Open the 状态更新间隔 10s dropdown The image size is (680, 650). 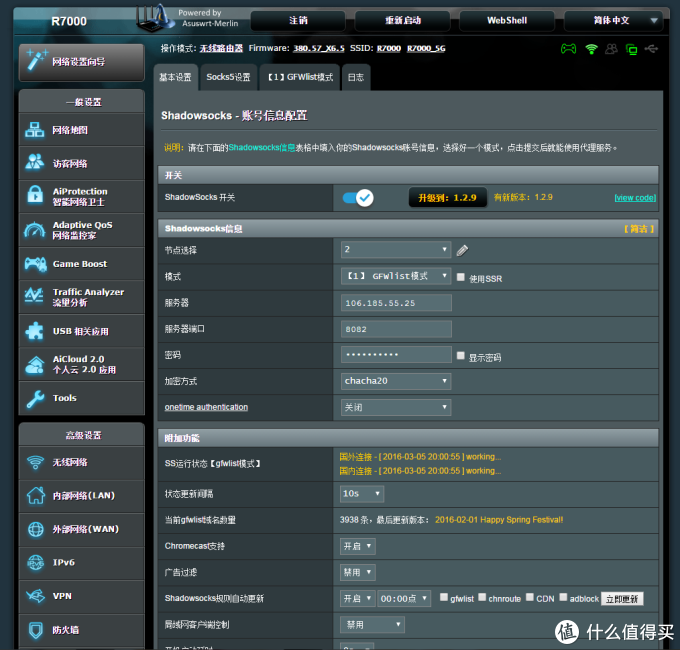pos(362,494)
